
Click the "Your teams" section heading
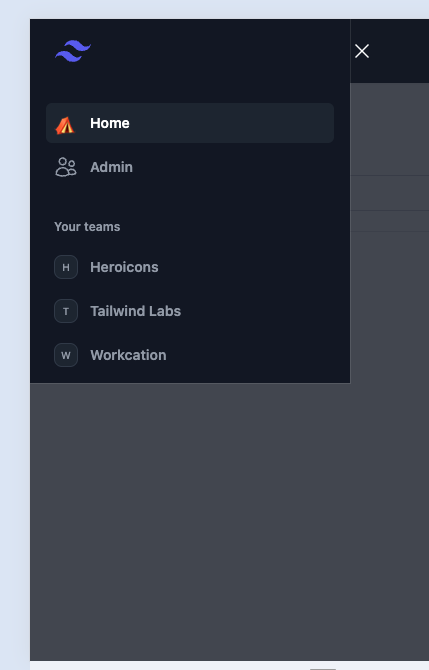[x=87, y=226]
